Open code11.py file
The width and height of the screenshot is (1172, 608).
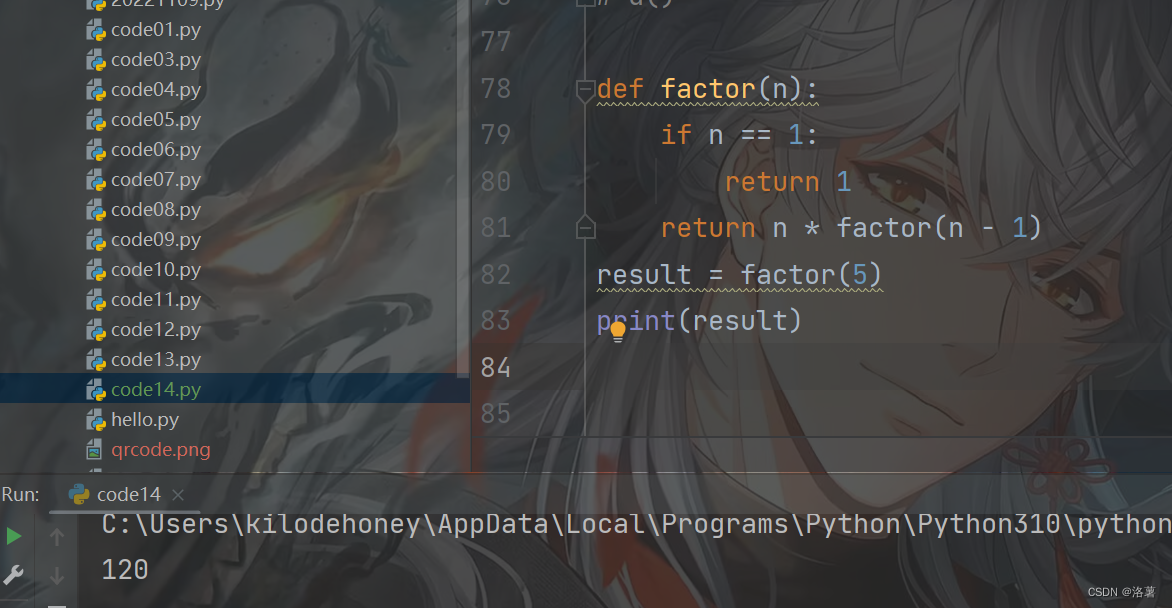point(155,299)
